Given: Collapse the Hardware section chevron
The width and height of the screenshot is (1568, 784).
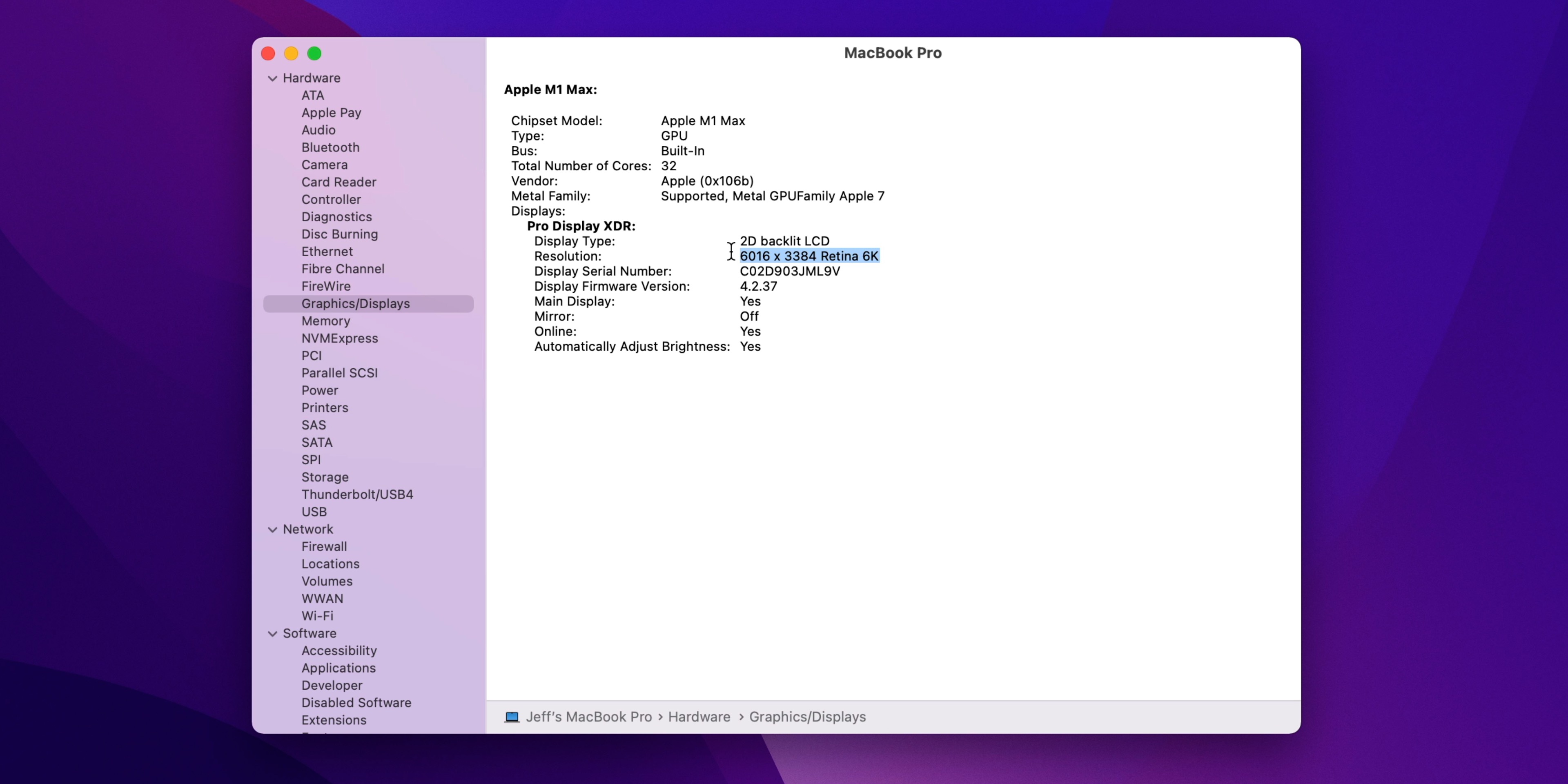Looking at the screenshot, I should (272, 78).
